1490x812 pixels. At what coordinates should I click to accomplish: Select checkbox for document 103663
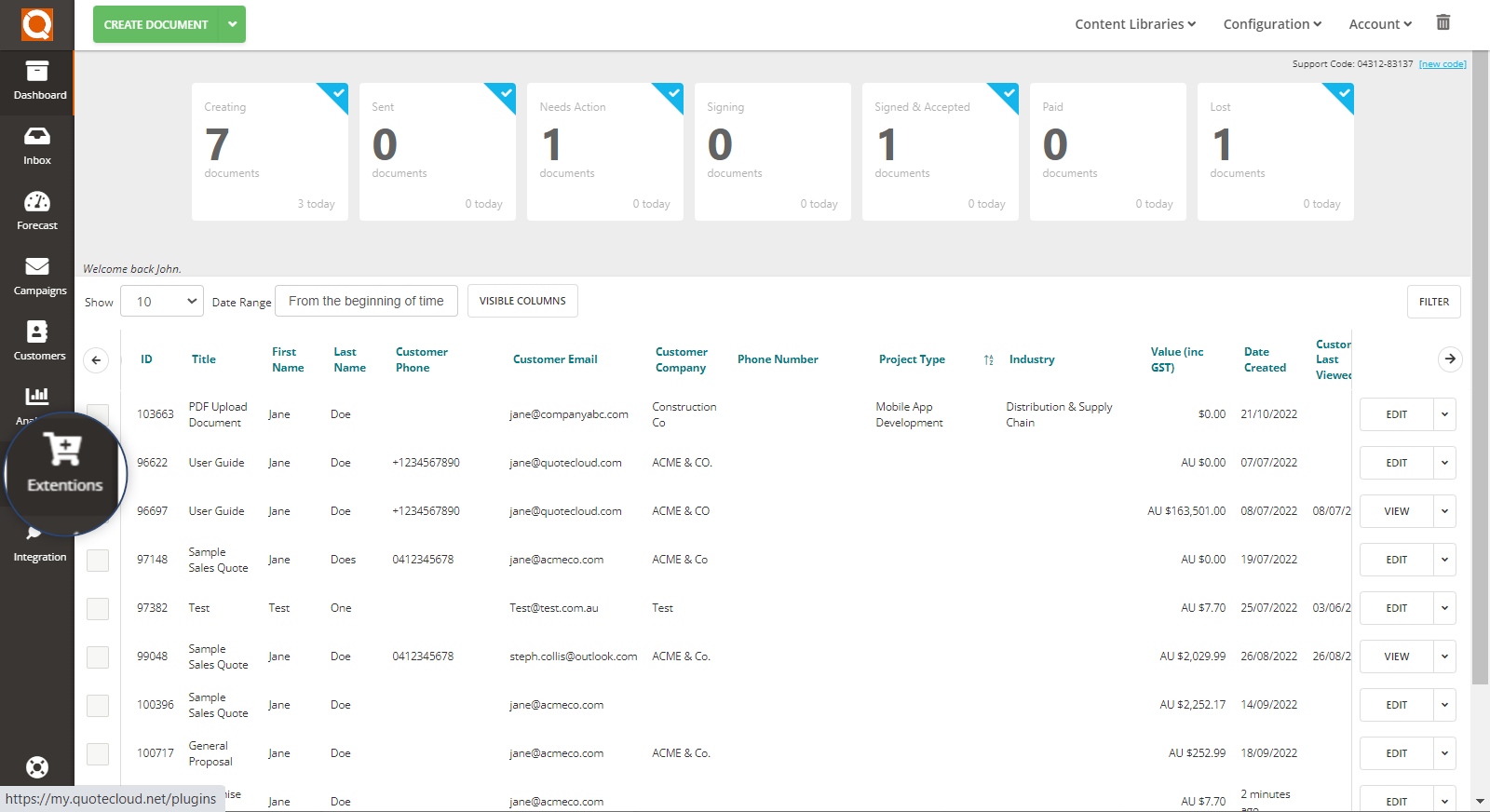(x=98, y=413)
